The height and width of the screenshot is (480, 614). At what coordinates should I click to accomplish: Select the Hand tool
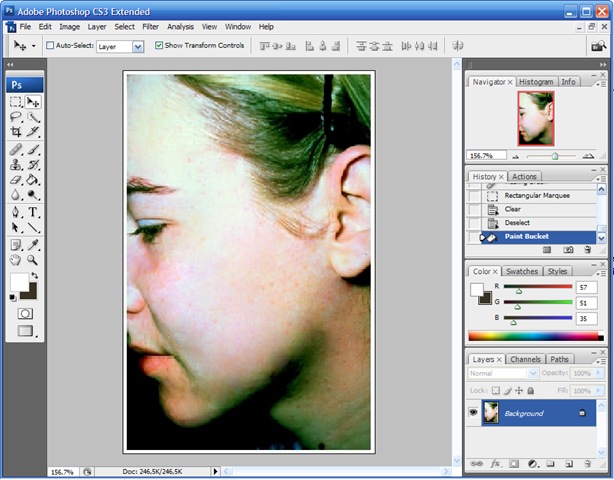coord(16,260)
